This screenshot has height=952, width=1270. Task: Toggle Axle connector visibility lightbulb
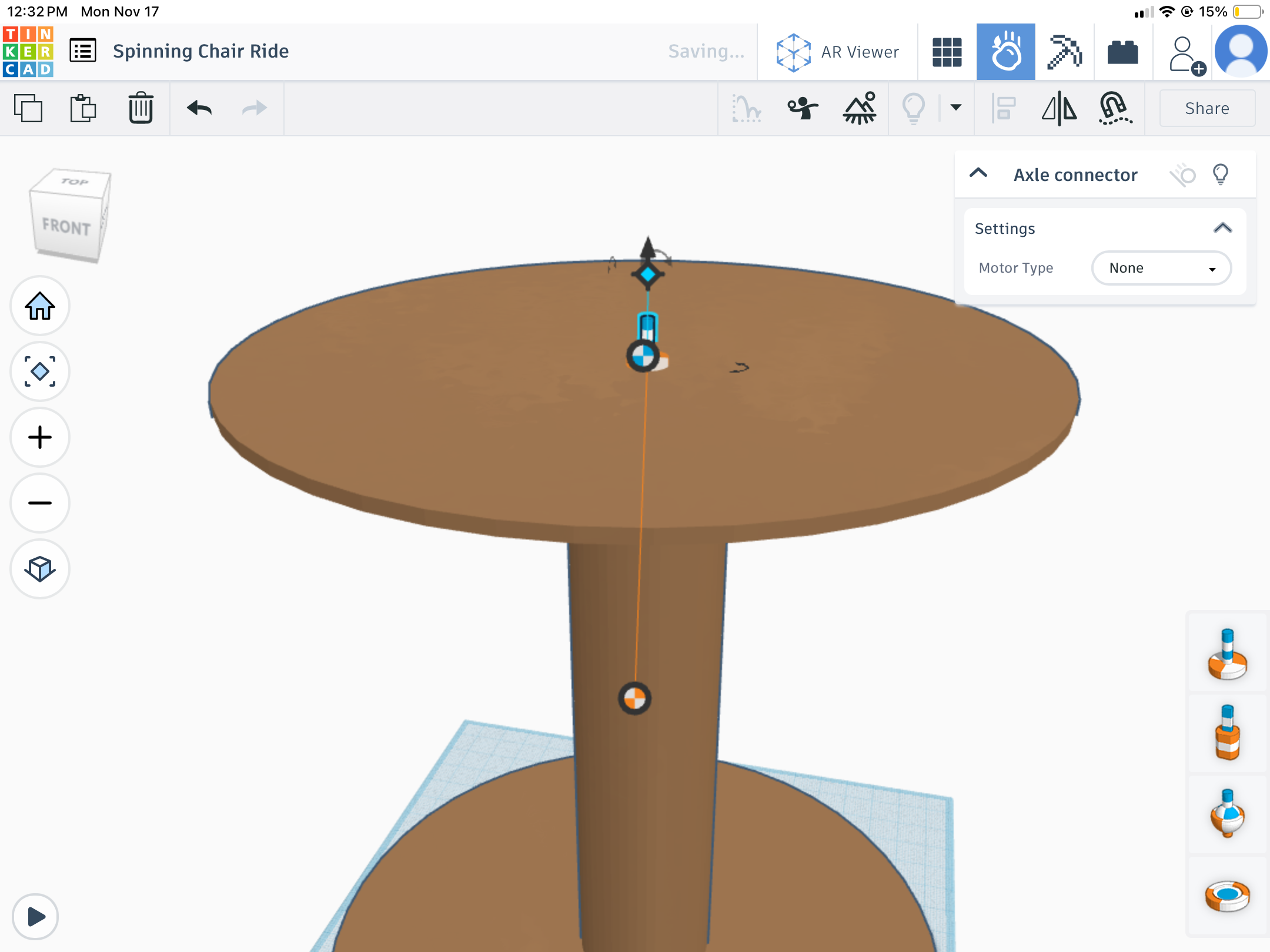[1221, 175]
